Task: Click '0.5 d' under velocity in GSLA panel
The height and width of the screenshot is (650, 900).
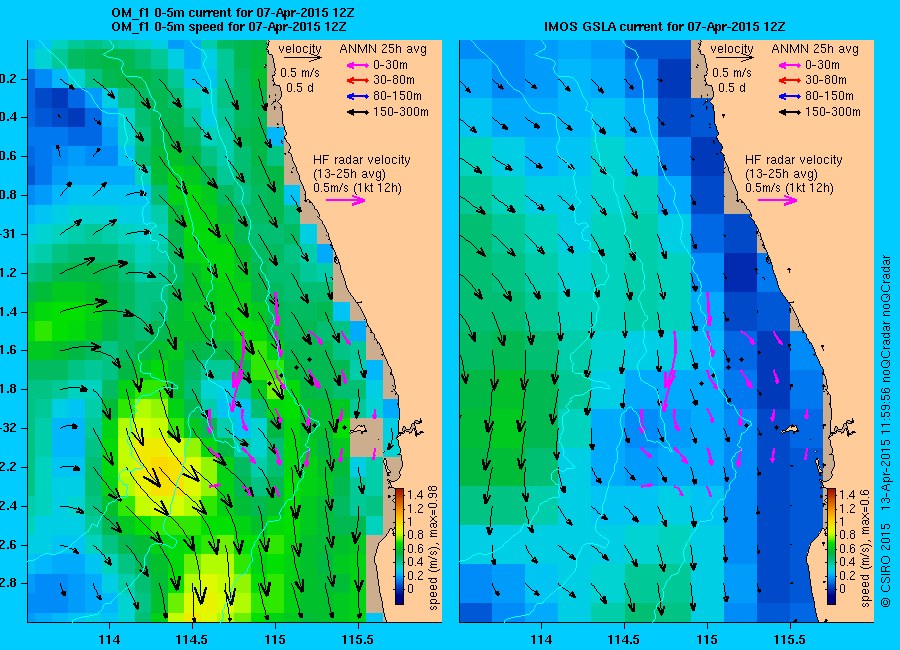Action: 732,88
